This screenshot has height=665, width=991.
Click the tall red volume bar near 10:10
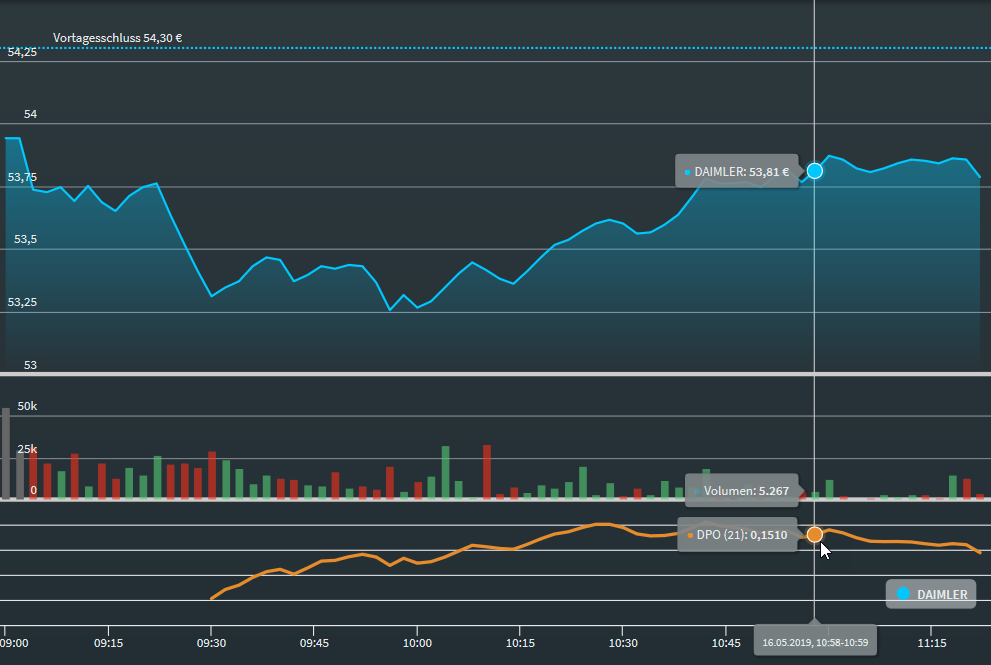coord(487,471)
